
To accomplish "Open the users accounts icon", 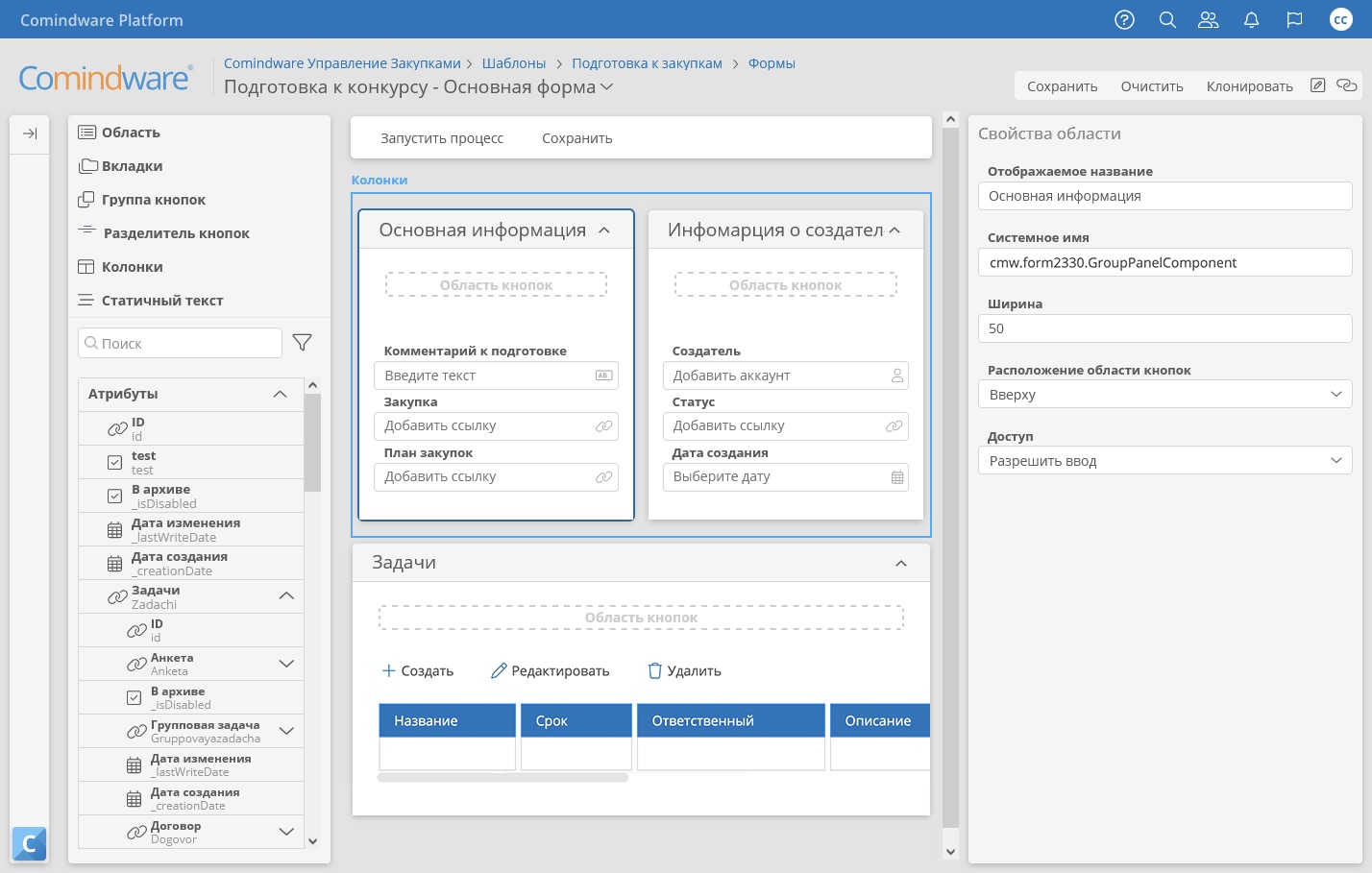I will [x=1209, y=20].
